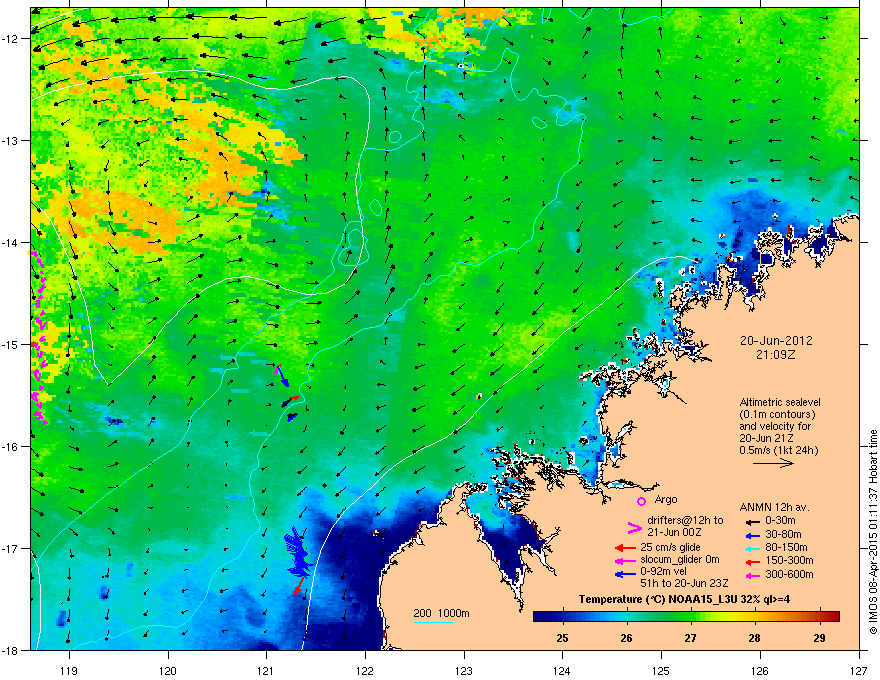Click the 'ANMN 12h av.' heading
Image resolution: width=880 pixels, height=680 pixels.
click(774, 507)
